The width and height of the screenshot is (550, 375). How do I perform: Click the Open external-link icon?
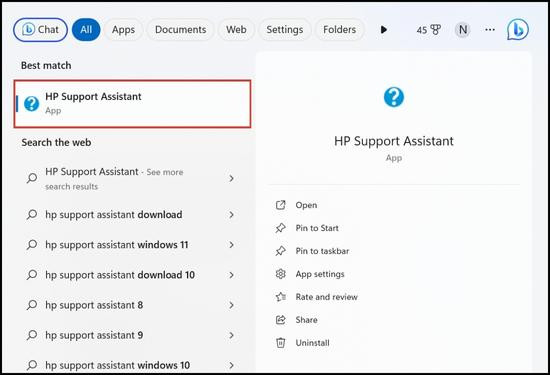coord(281,205)
